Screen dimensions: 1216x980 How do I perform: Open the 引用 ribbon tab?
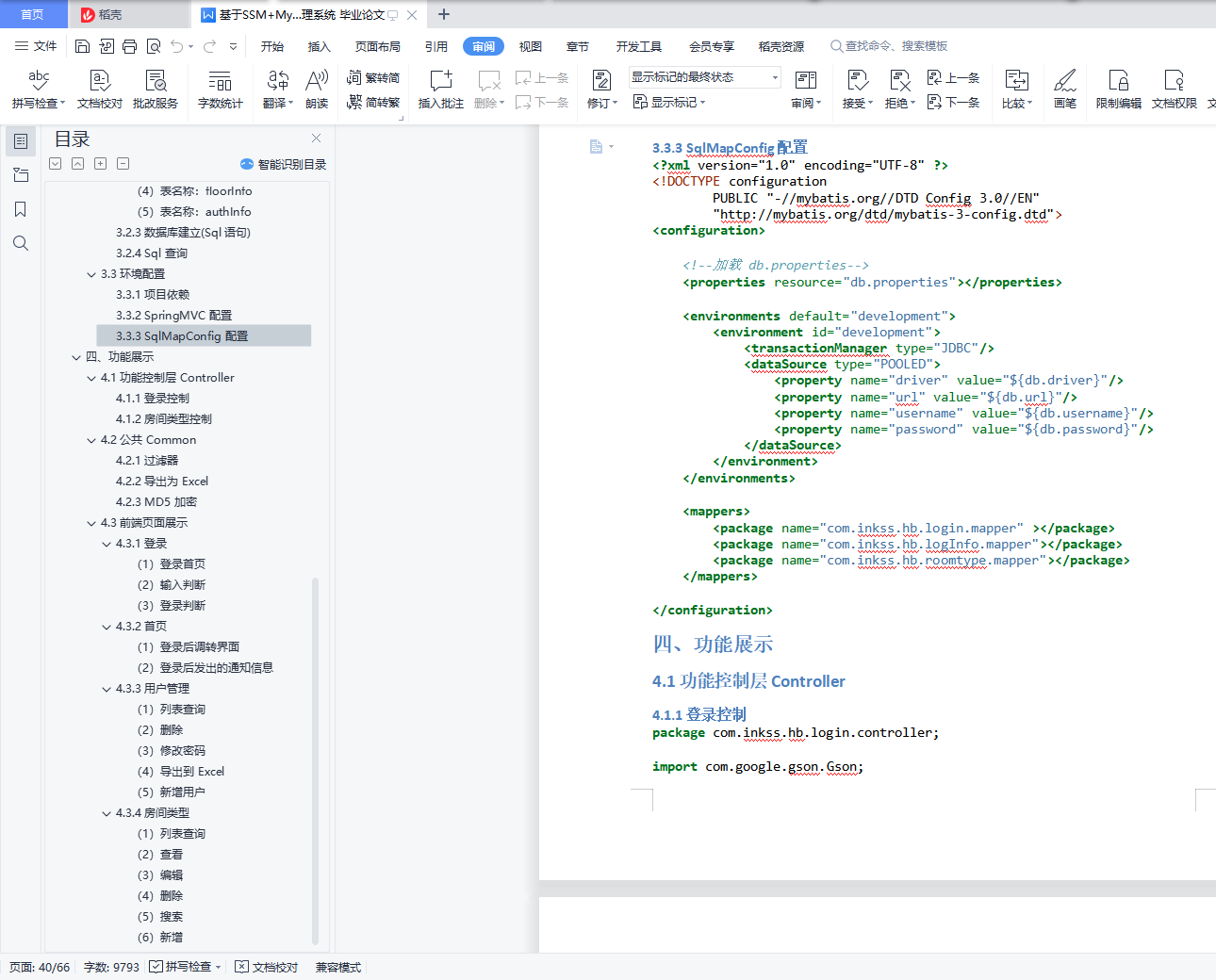tap(435, 46)
